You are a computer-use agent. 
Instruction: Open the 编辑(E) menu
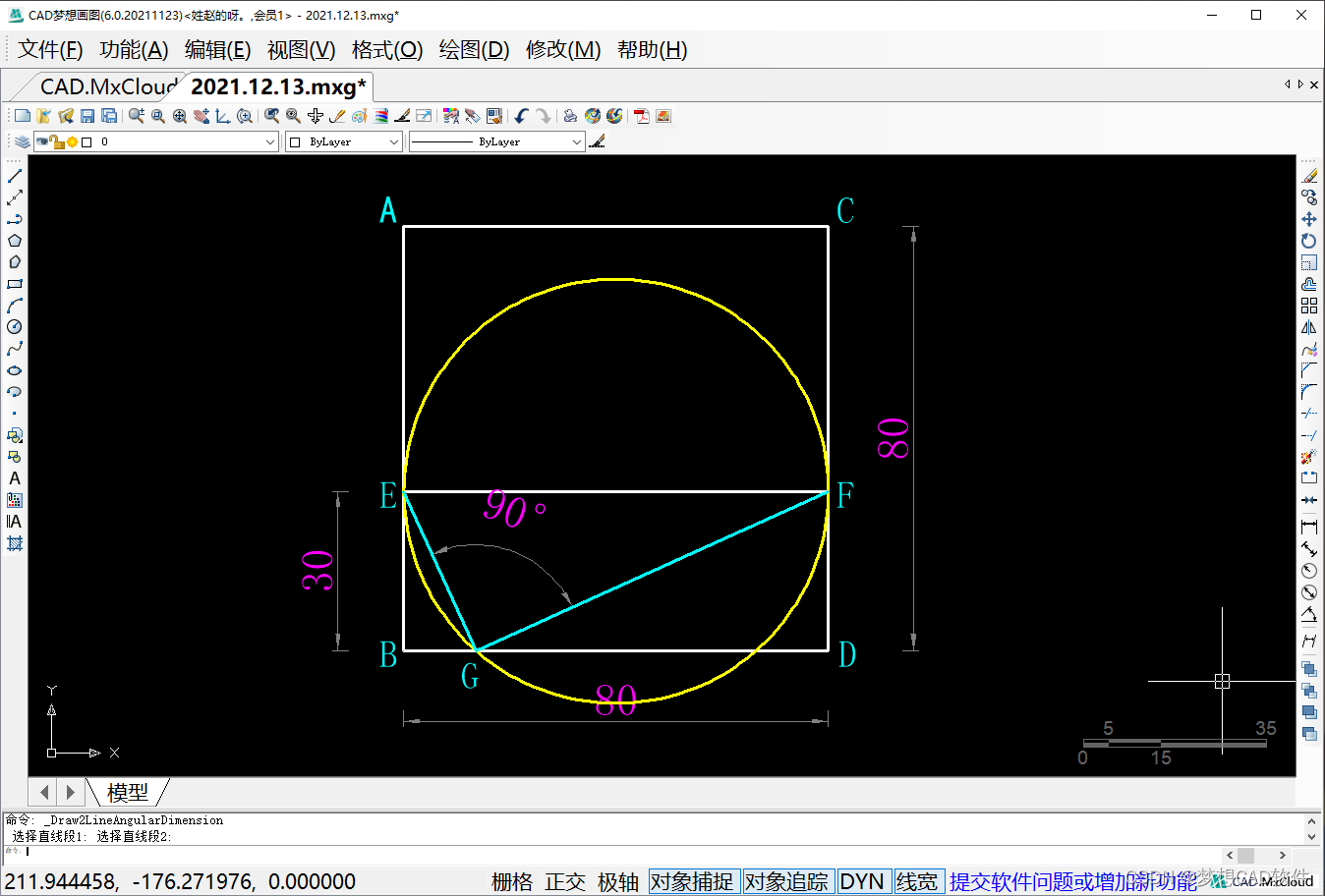218,49
